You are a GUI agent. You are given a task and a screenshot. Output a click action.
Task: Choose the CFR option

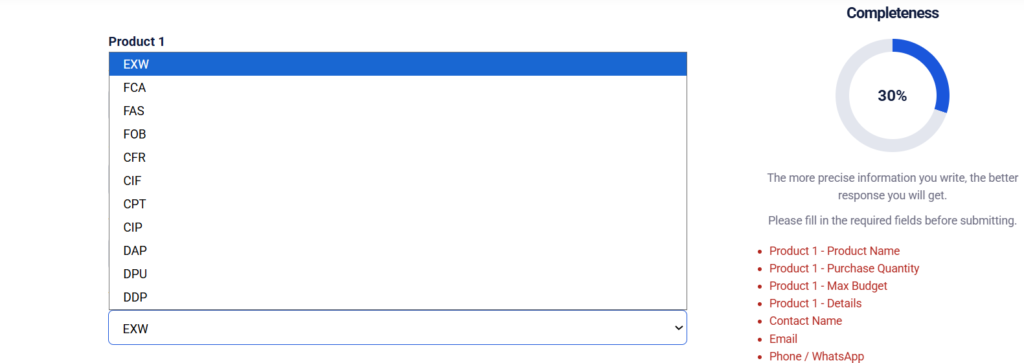click(398, 157)
